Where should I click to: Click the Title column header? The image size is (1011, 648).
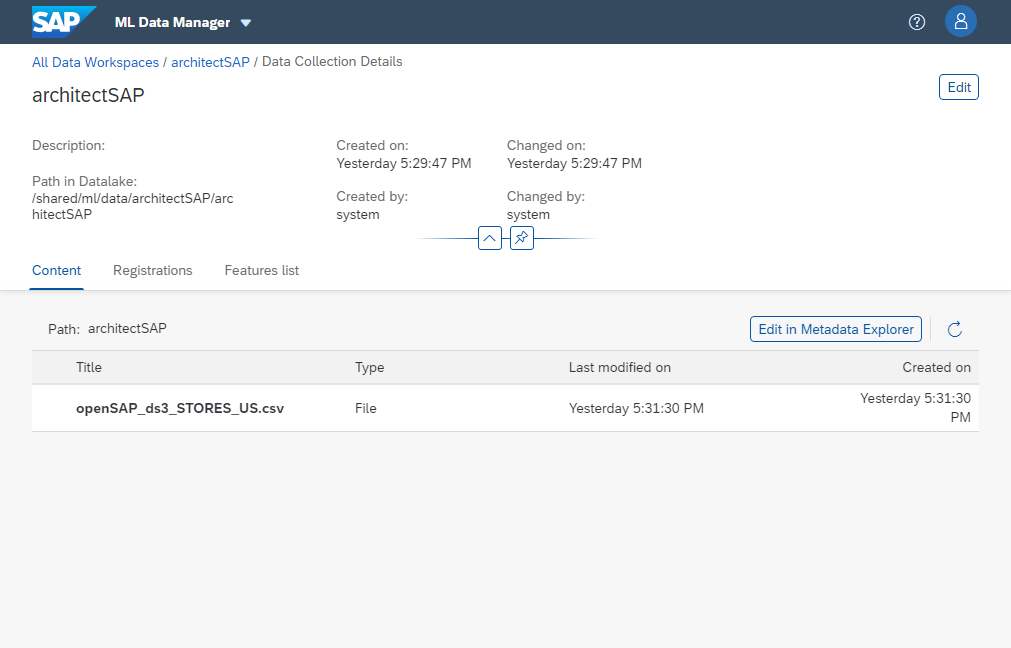(x=89, y=368)
